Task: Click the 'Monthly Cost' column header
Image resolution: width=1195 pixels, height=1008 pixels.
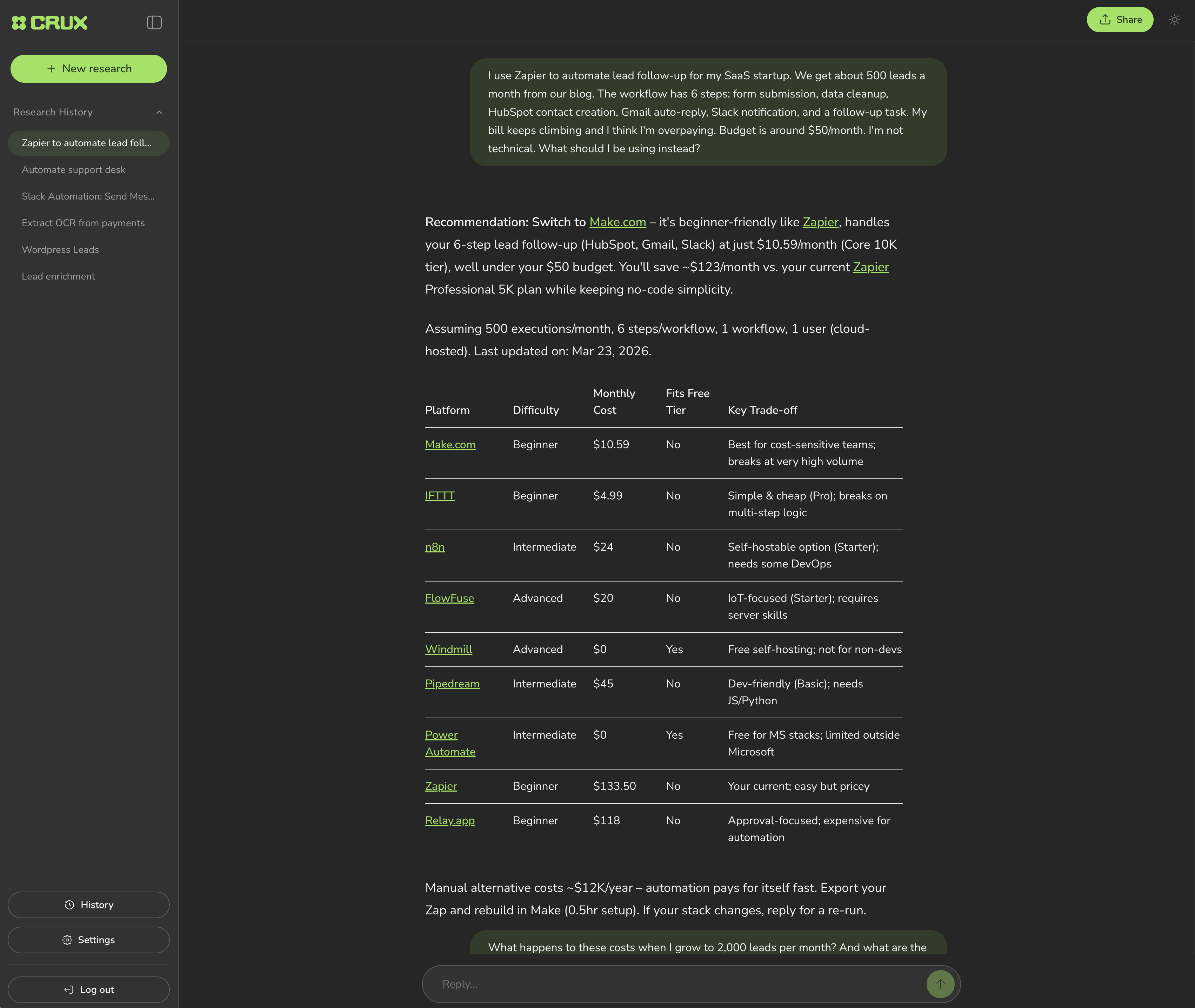Action: coord(614,402)
